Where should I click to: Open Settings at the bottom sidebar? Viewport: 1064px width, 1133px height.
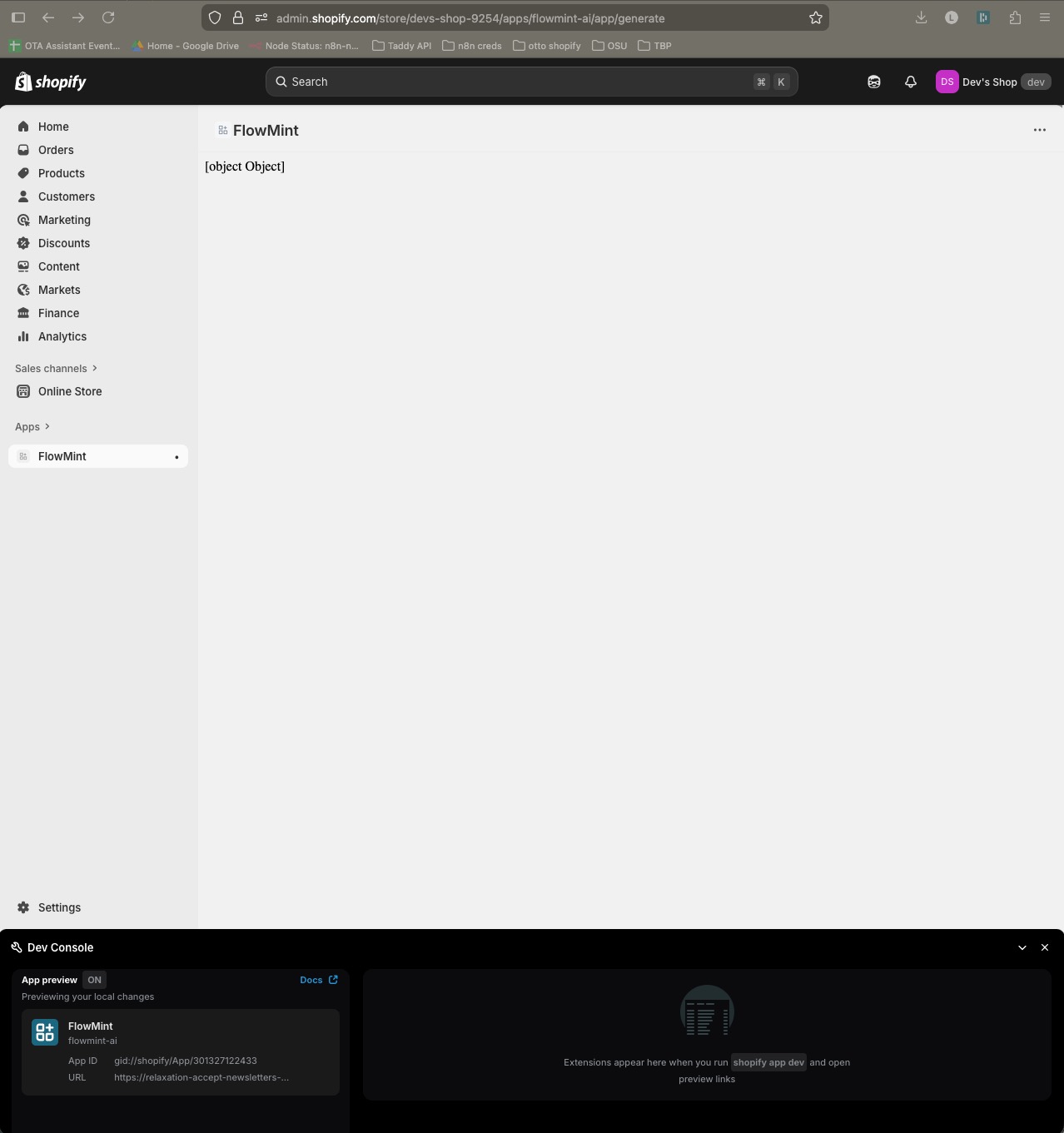59,907
